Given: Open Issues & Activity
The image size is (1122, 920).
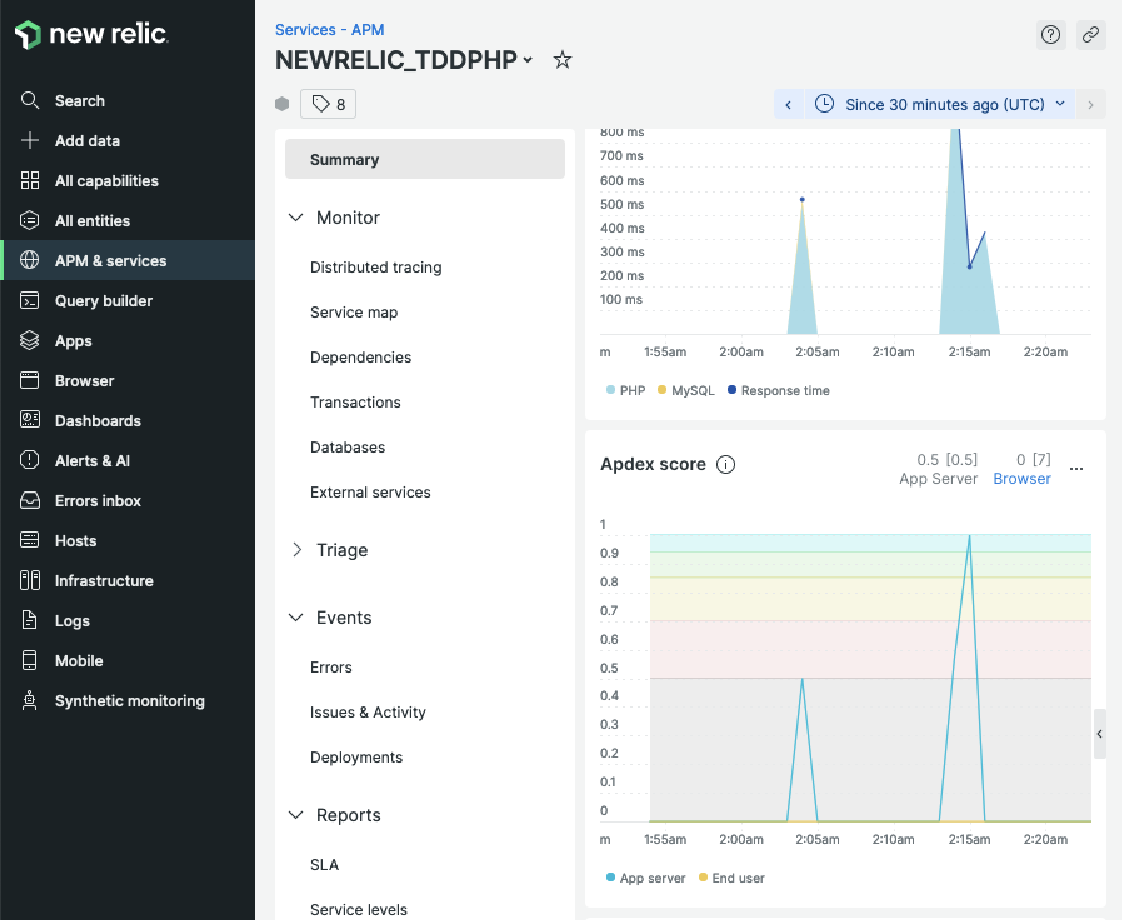Looking at the screenshot, I should tap(368, 713).
